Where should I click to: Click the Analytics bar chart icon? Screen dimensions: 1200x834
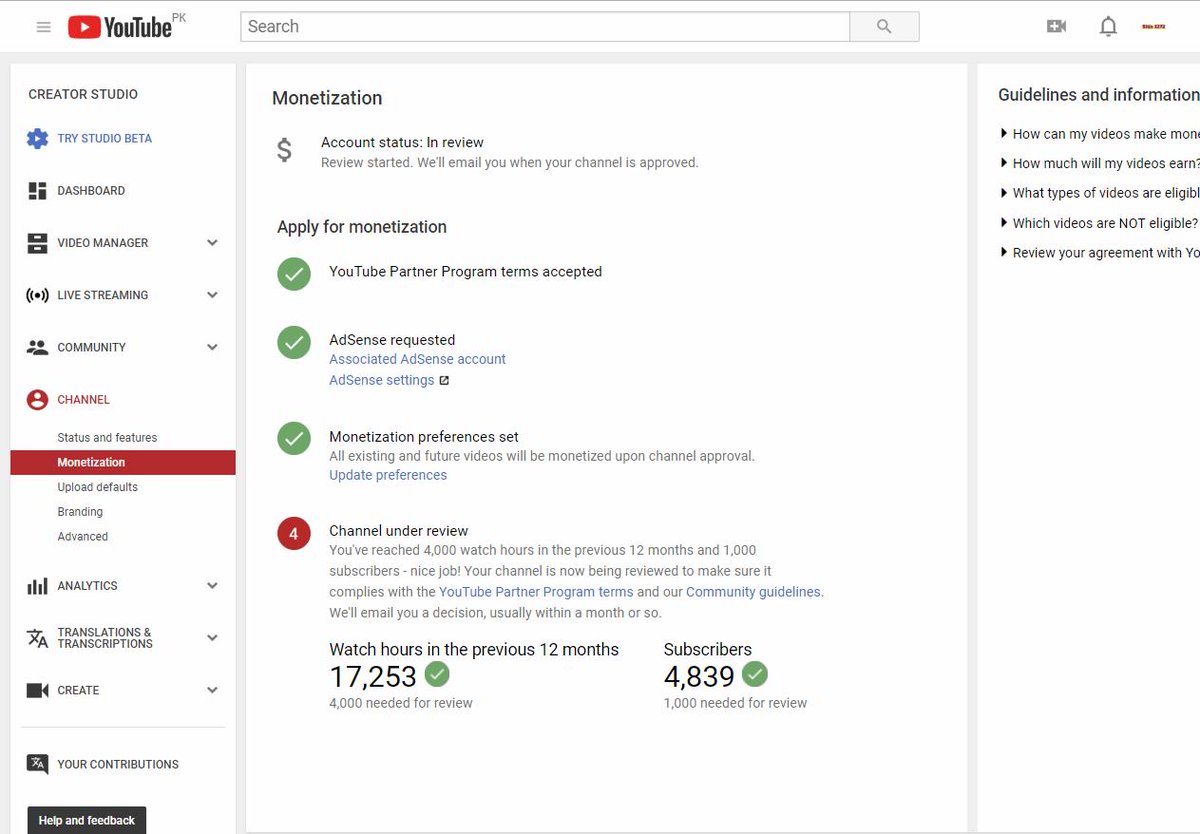point(37,586)
